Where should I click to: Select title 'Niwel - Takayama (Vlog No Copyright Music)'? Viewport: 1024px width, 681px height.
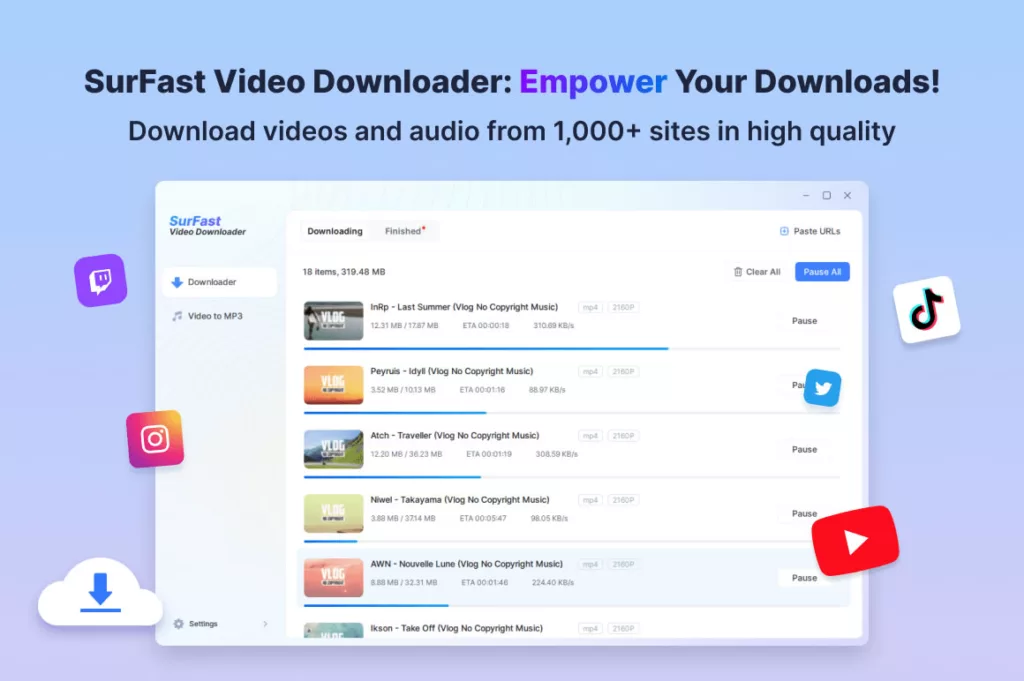(460, 499)
